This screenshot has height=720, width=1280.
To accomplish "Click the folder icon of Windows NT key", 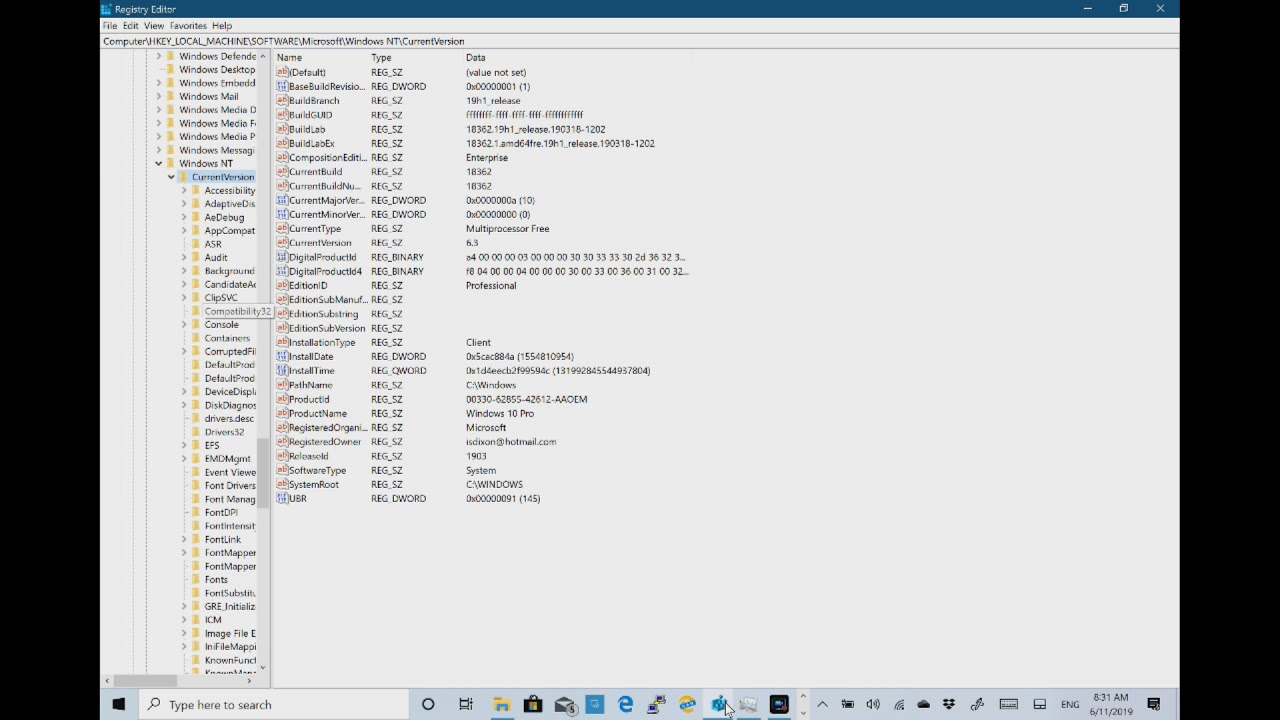I will (171, 163).
